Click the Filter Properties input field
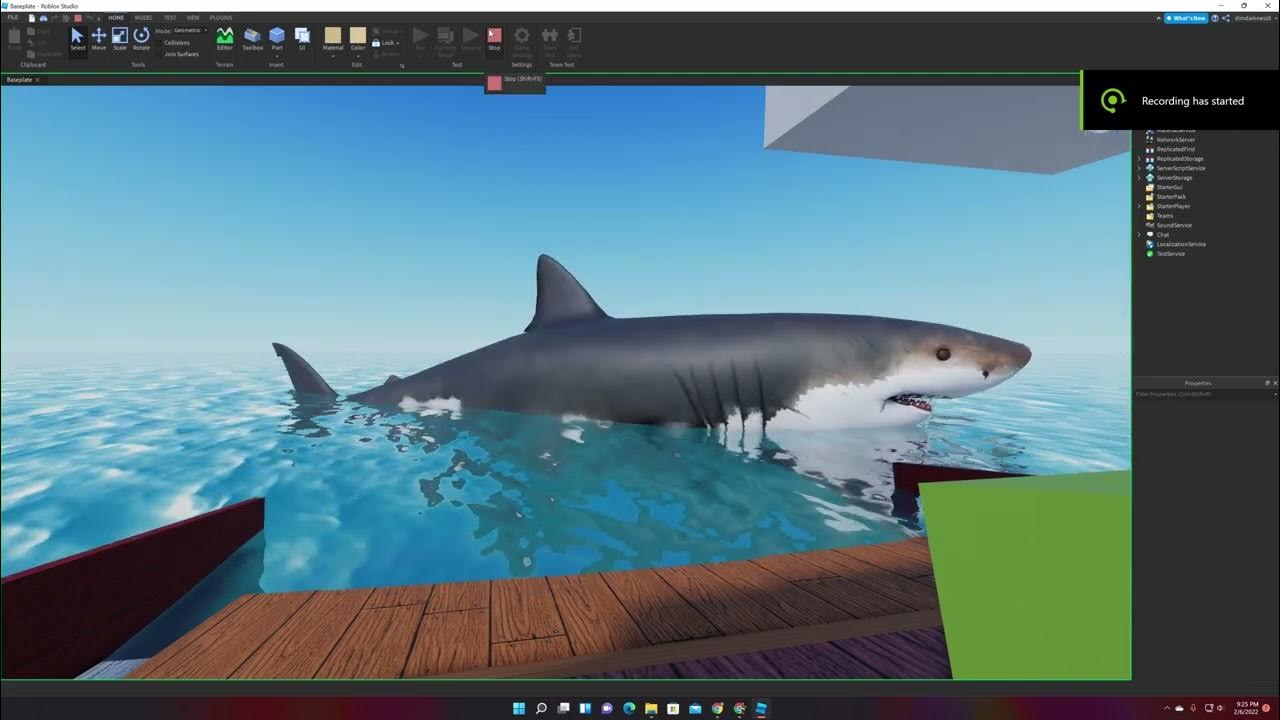 (1205, 394)
